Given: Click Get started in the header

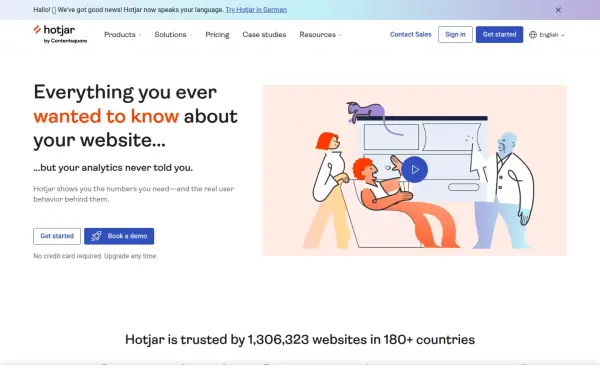Looking at the screenshot, I should (x=499, y=34).
